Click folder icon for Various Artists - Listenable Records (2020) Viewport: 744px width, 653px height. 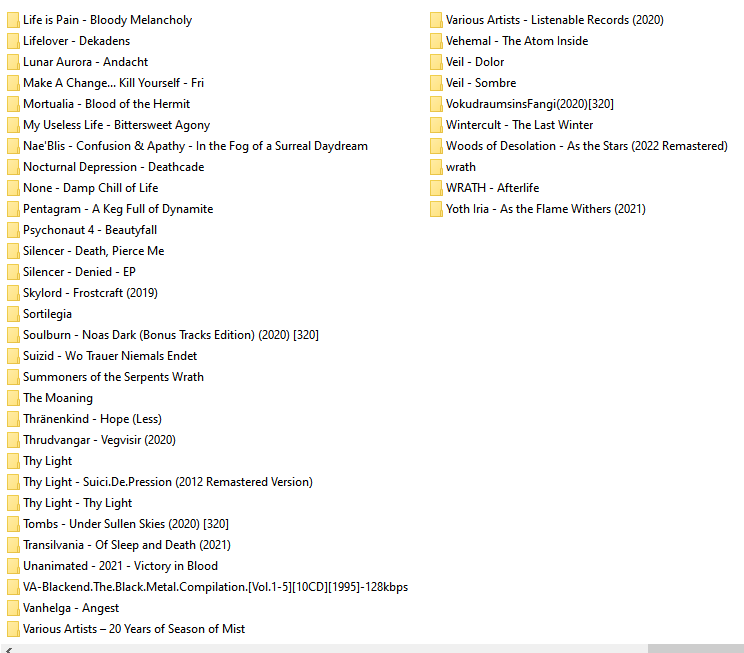point(436,20)
